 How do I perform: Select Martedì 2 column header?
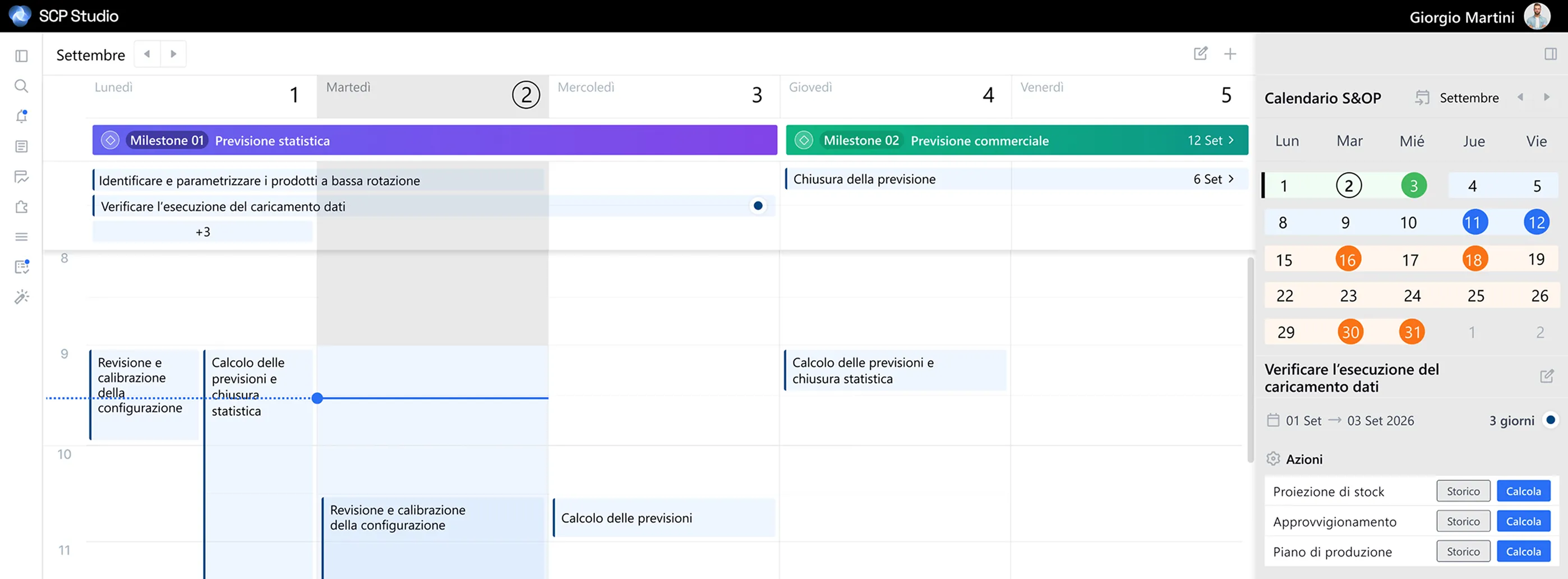pyautogui.click(x=525, y=95)
